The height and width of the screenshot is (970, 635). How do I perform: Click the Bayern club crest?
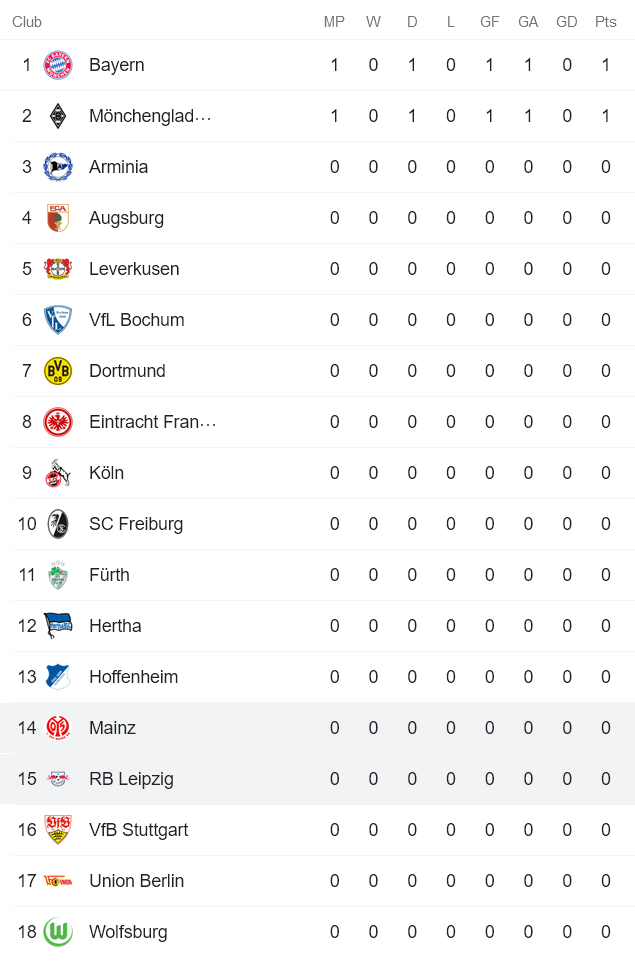[x=58, y=64]
